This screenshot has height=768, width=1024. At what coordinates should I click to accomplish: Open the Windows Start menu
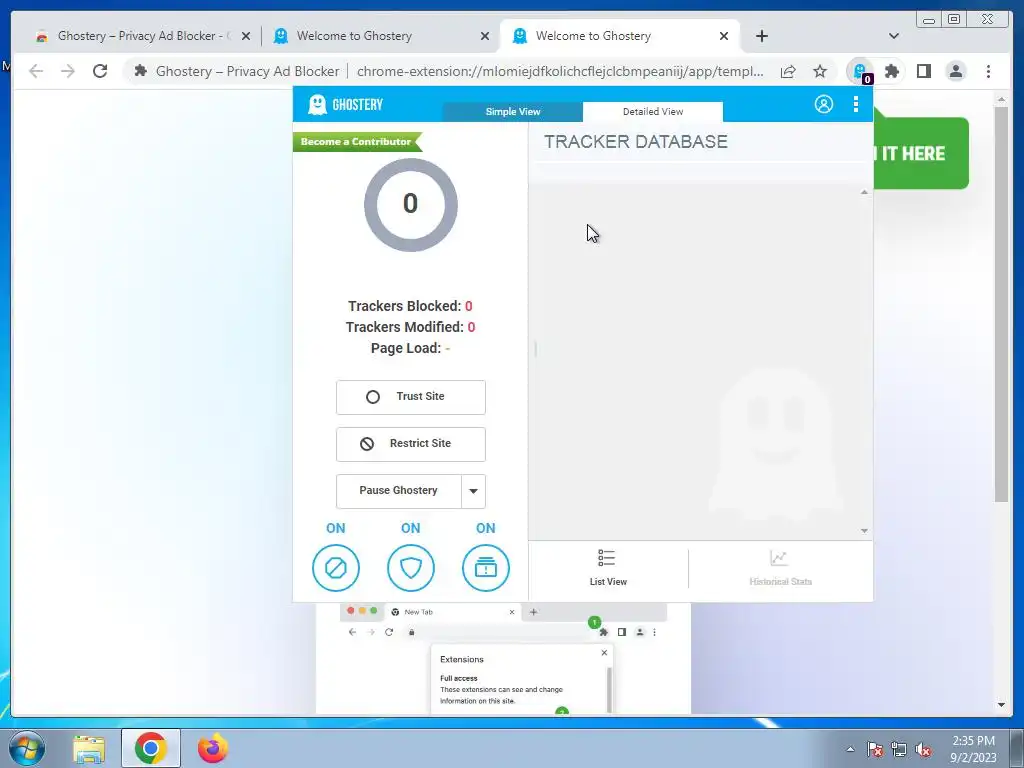[x=26, y=748]
